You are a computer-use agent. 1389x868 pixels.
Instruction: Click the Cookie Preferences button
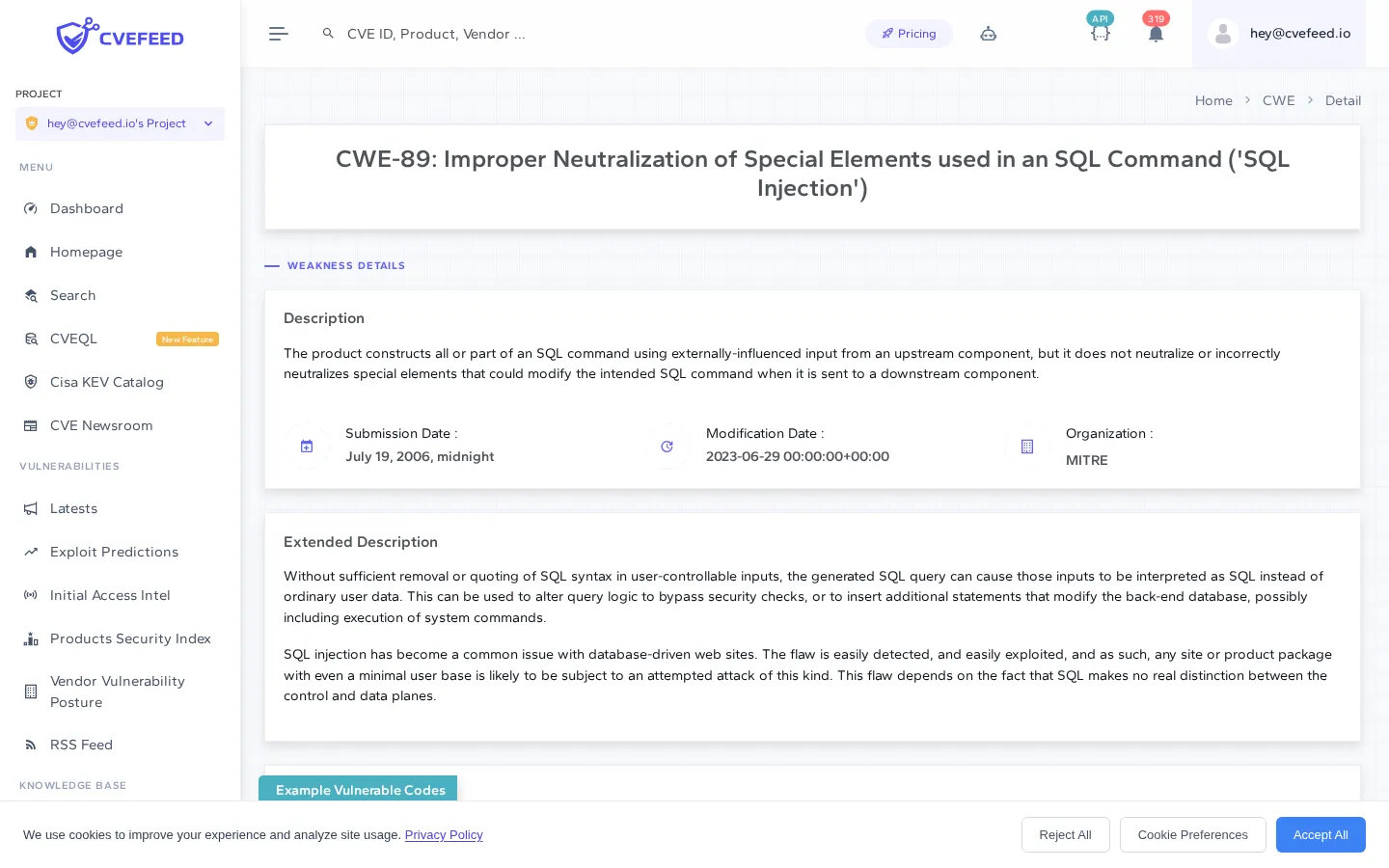coord(1193,835)
